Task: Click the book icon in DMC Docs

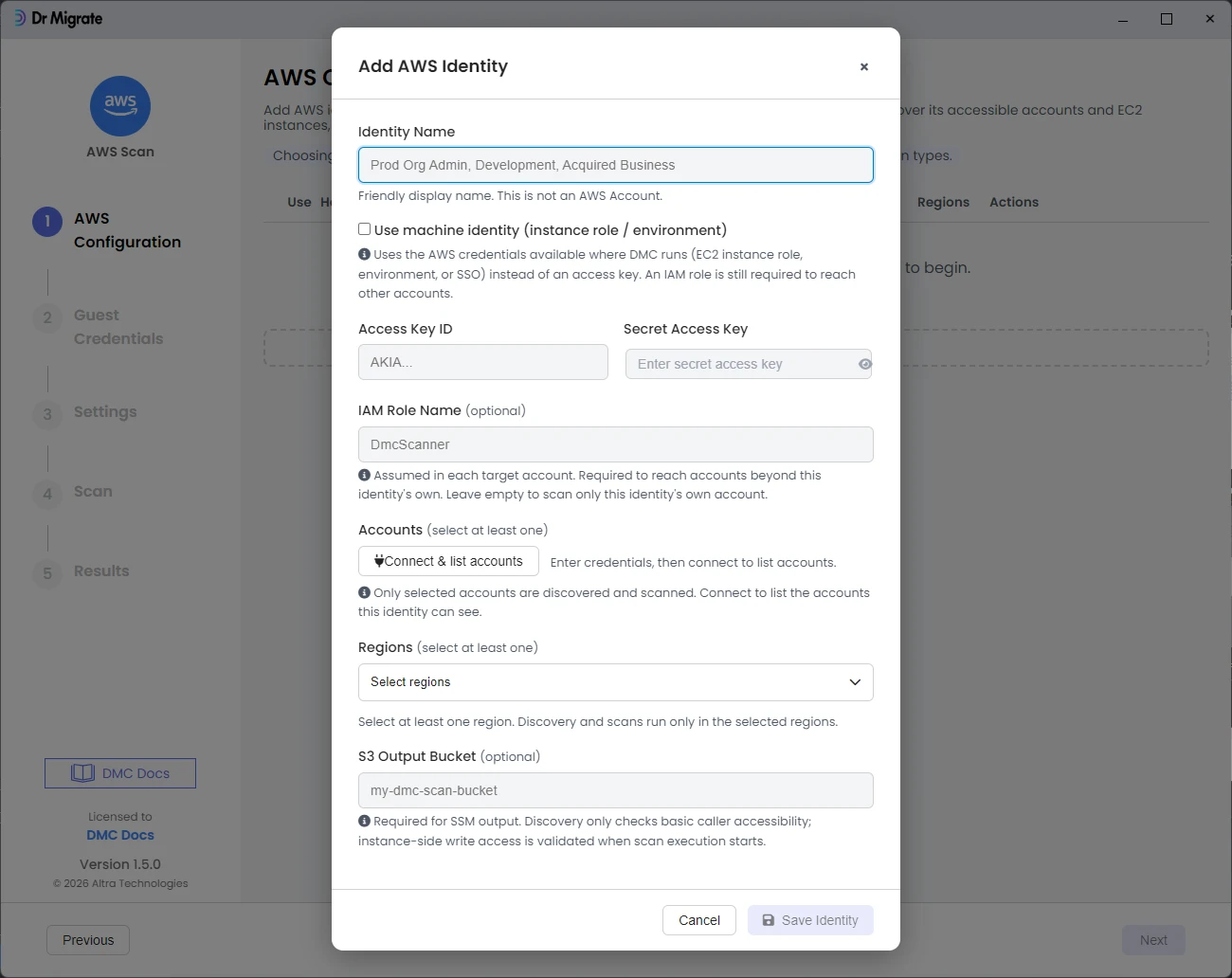Action: click(82, 773)
